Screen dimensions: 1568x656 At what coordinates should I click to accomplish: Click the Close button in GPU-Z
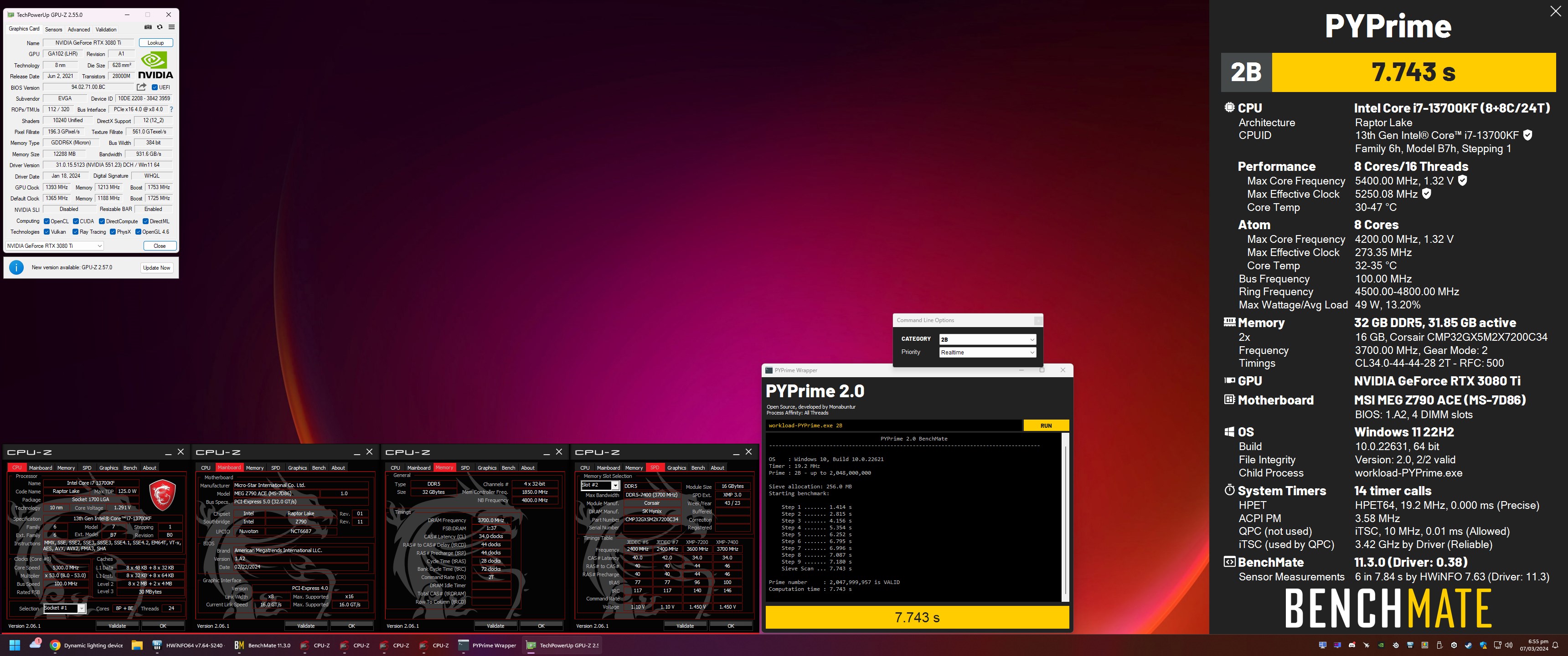(x=160, y=246)
